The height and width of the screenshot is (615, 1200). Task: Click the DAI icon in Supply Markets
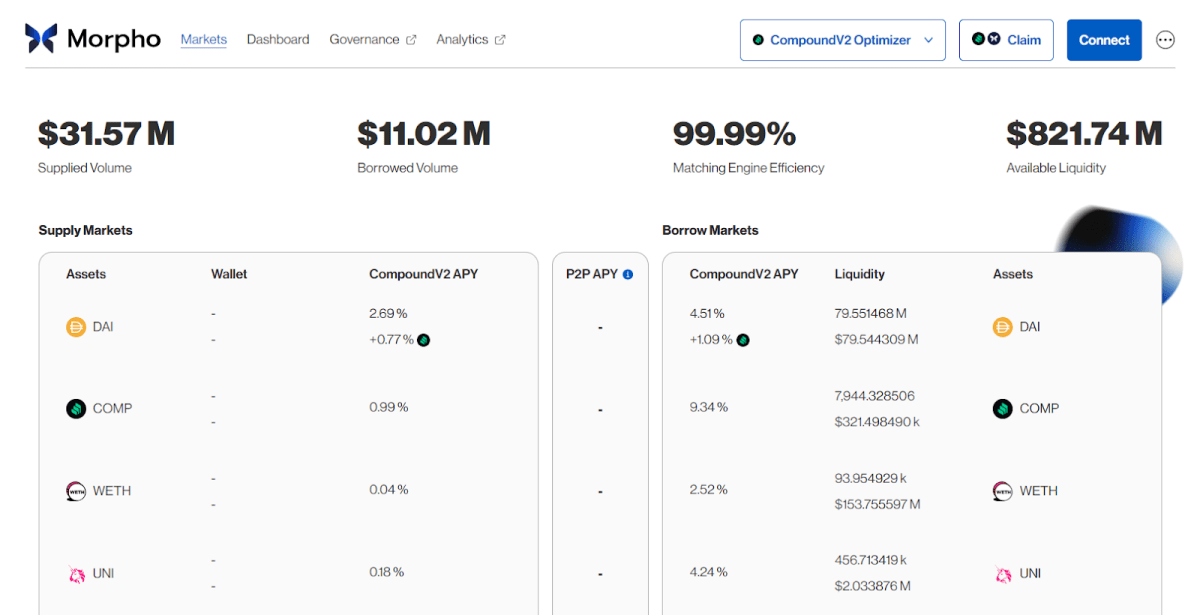click(x=76, y=327)
